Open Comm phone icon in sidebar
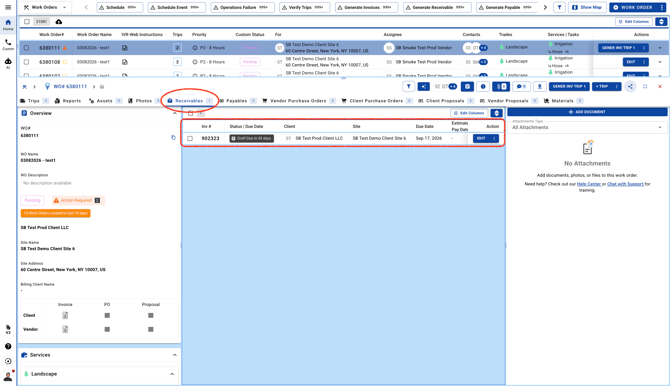 tap(8, 44)
